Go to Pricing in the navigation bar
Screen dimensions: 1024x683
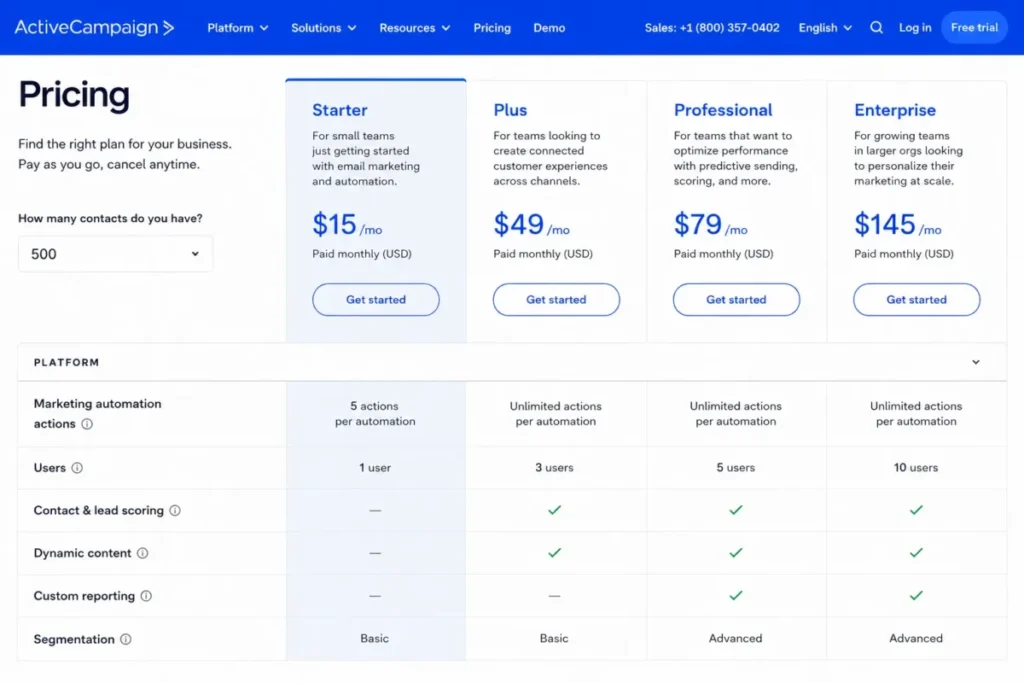(x=492, y=27)
